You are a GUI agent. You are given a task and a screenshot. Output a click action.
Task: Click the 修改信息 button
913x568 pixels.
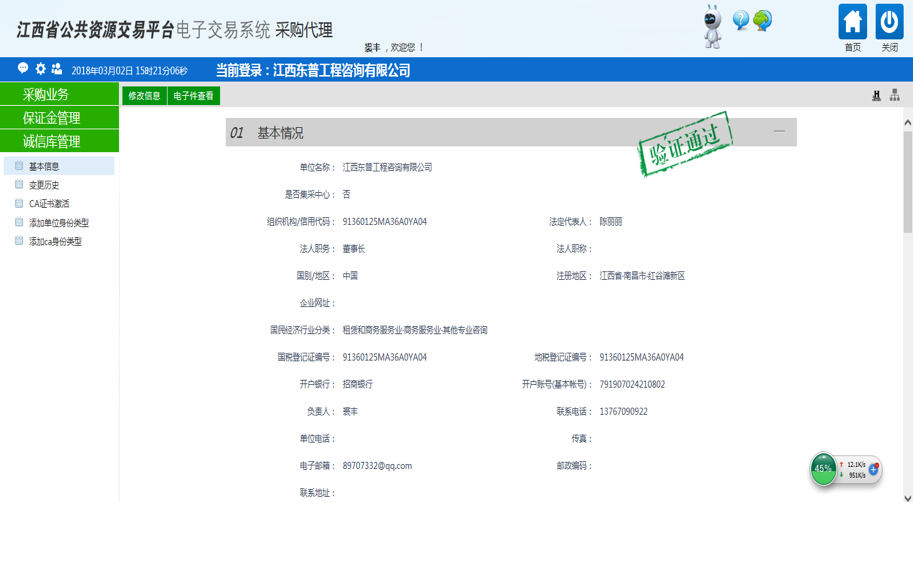point(144,96)
